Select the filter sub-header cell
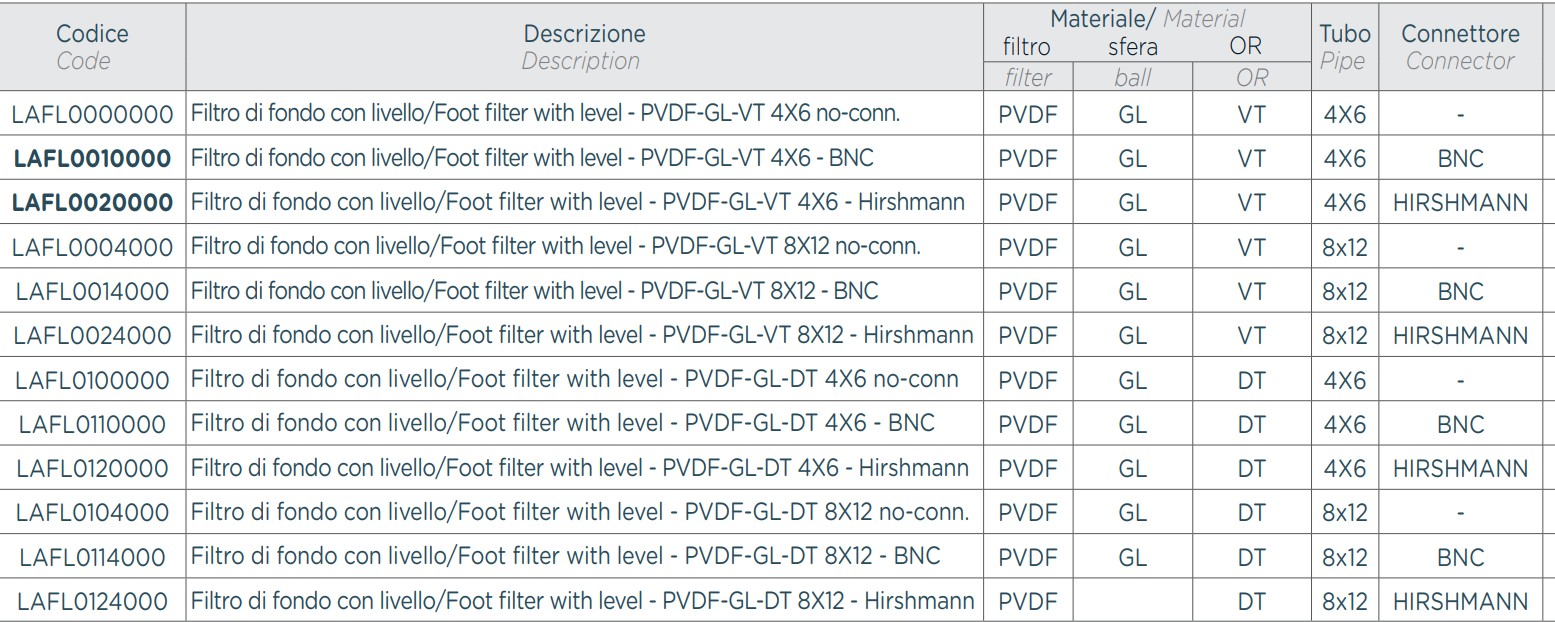1555x622 pixels. (1026, 78)
